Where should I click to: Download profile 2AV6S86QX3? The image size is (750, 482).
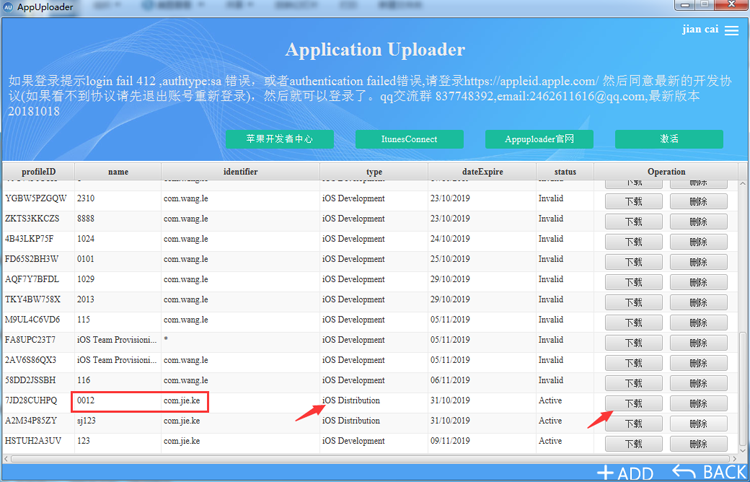[x=633, y=363]
